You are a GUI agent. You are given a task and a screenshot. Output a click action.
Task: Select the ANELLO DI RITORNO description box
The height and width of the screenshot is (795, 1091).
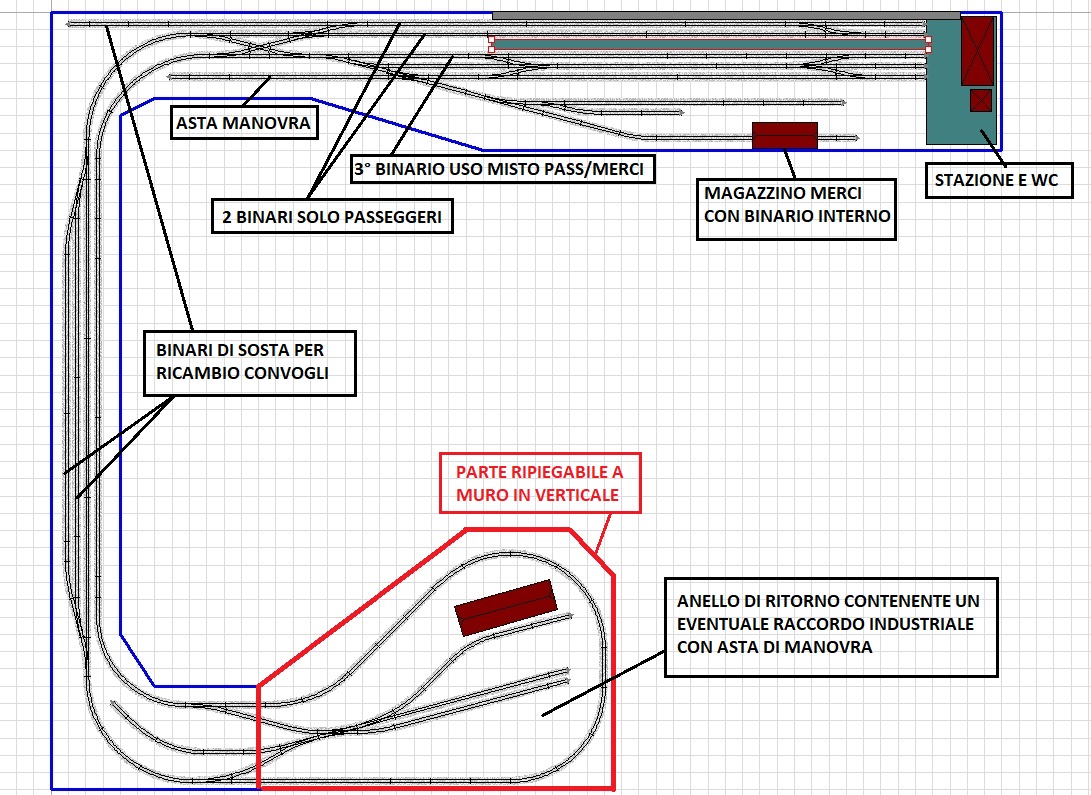pyautogui.click(x=831, y=625)
